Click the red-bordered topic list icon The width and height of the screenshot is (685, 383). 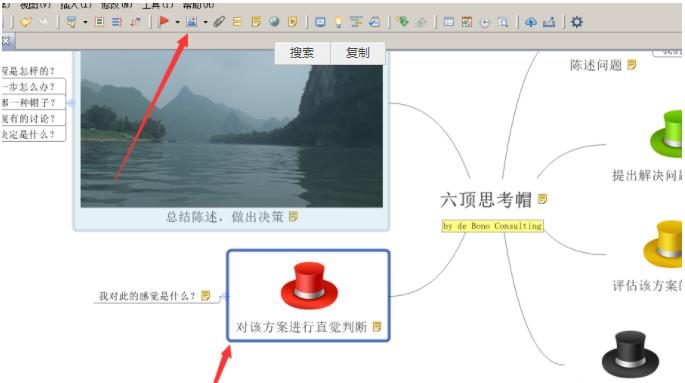pos(100,22)
